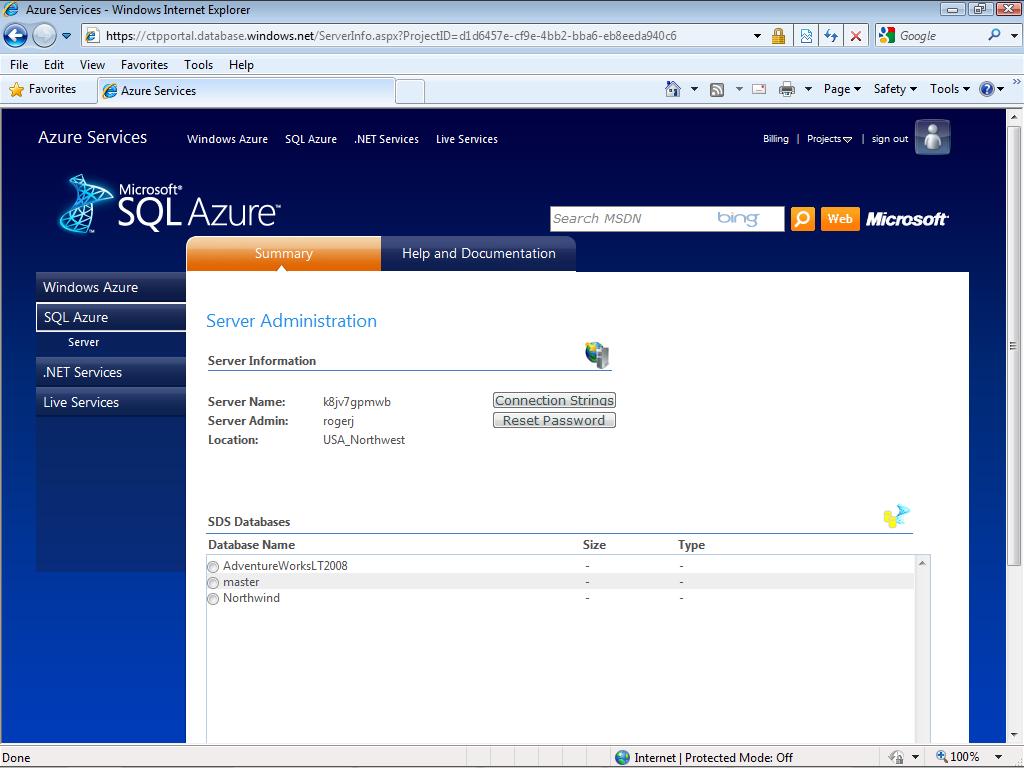Click the Connection Strings button
This screenshot has width=1024, height=768.
point(553,399)
